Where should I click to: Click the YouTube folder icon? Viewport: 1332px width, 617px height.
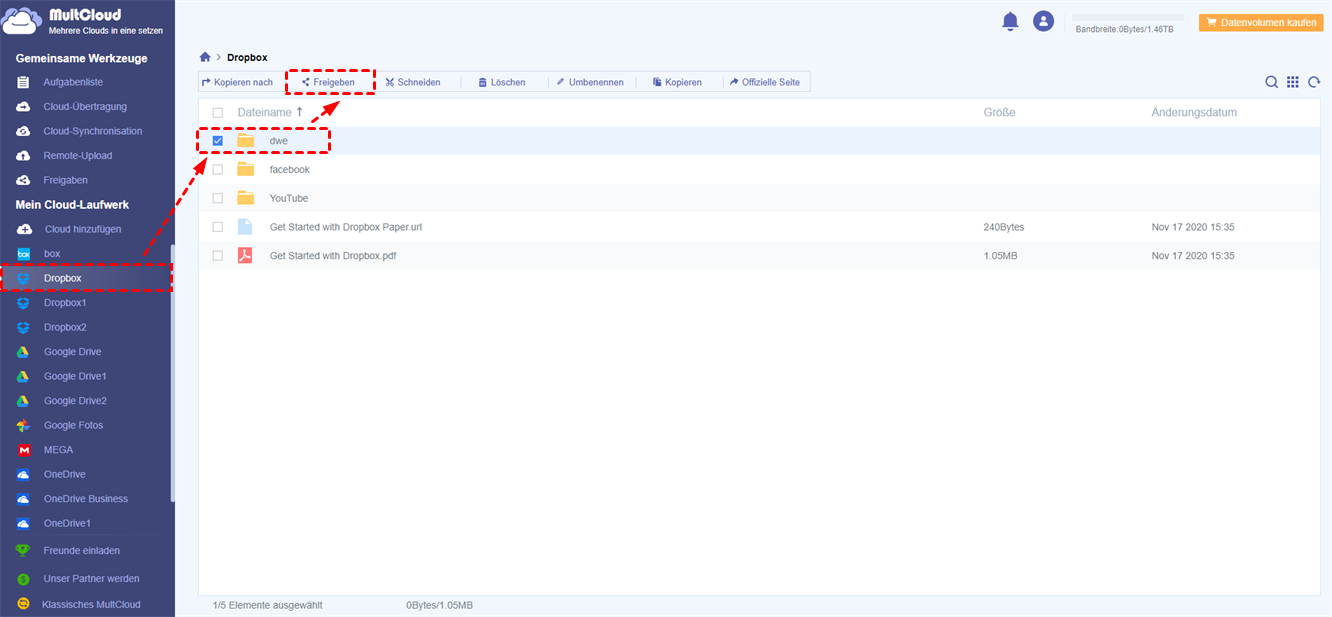[x=246, y=198]
